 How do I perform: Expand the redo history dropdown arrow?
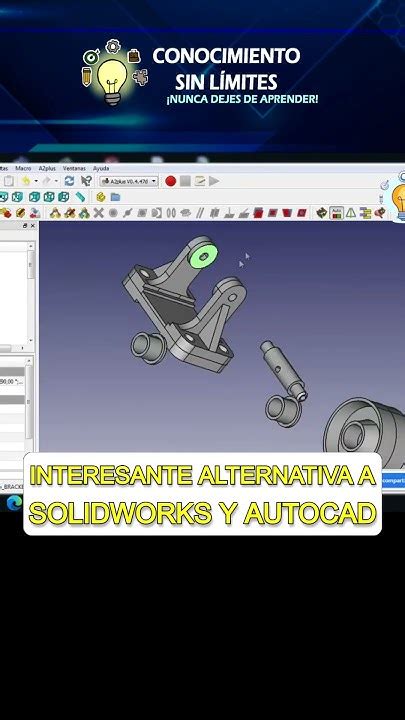(56, 181)
